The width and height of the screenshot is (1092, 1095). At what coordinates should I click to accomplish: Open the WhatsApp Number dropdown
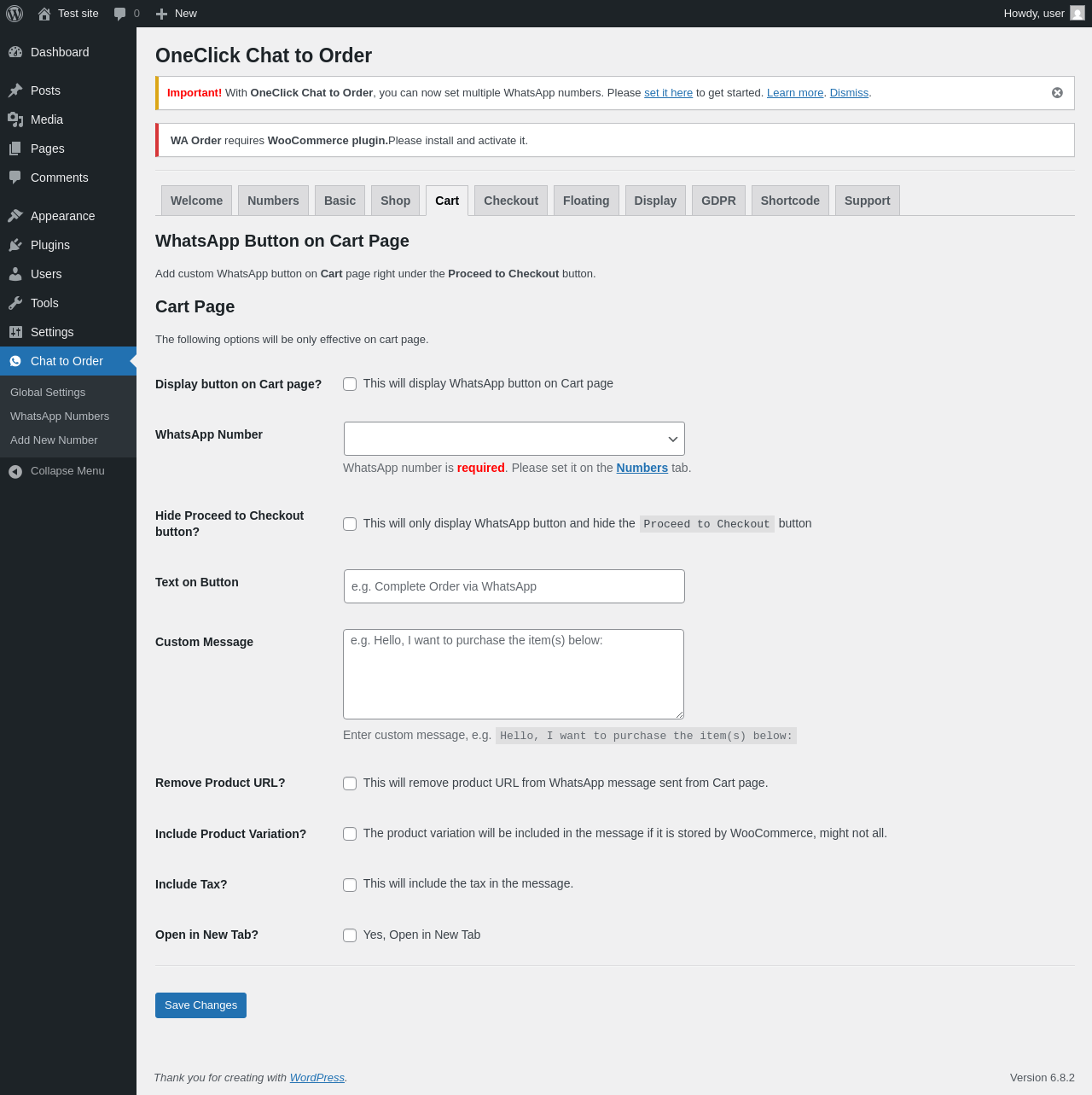coord(514,439)
